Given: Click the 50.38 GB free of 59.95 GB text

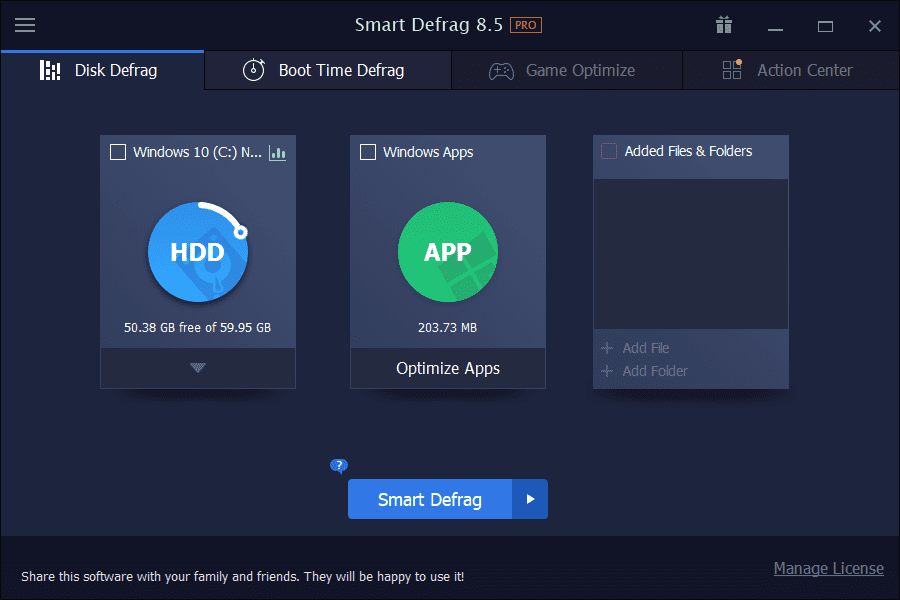Looking at the screenshot, I should point(197,327).
